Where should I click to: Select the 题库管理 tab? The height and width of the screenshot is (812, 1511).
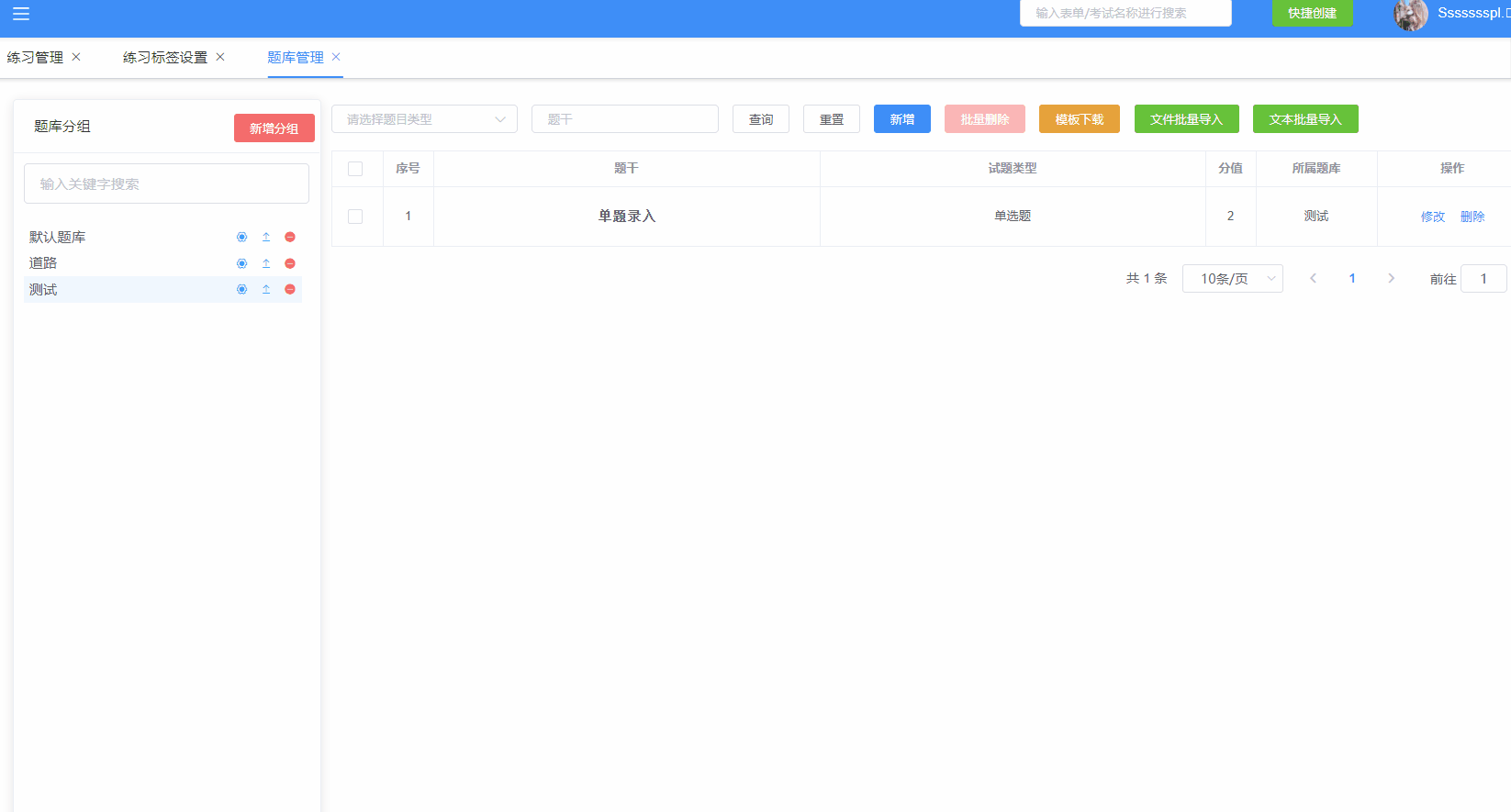pos(296,57)
